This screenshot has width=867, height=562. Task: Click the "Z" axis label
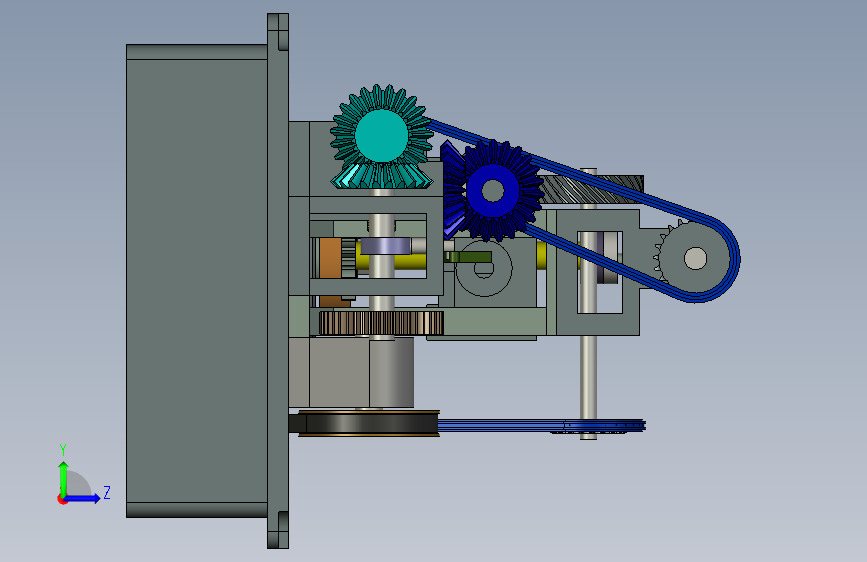(x=107, y=492)
